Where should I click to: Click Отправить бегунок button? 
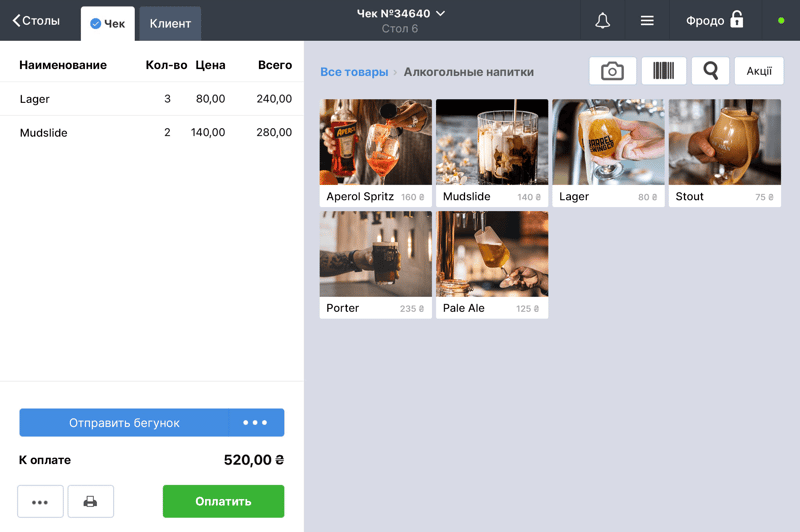[124, 423]
